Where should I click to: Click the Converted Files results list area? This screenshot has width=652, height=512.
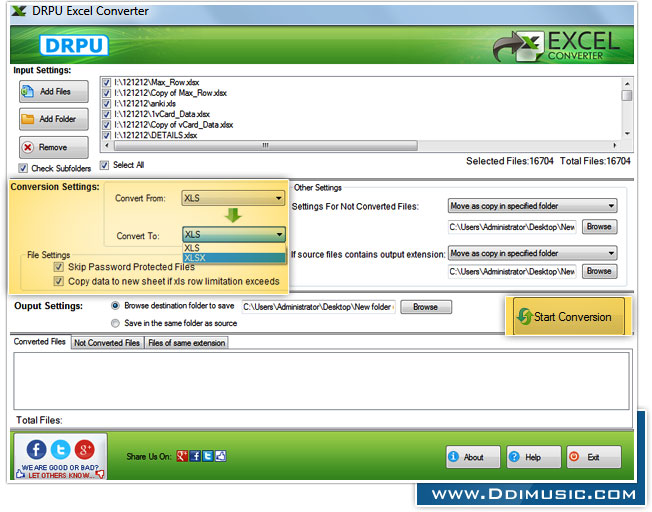(x=321, y=381)
